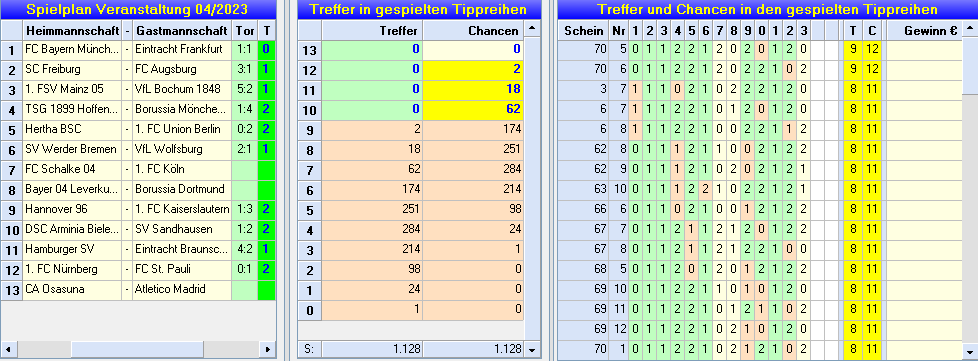Select the Schein column header
Image resolution: width=978 pixels, height=361 pixels.
583,31
